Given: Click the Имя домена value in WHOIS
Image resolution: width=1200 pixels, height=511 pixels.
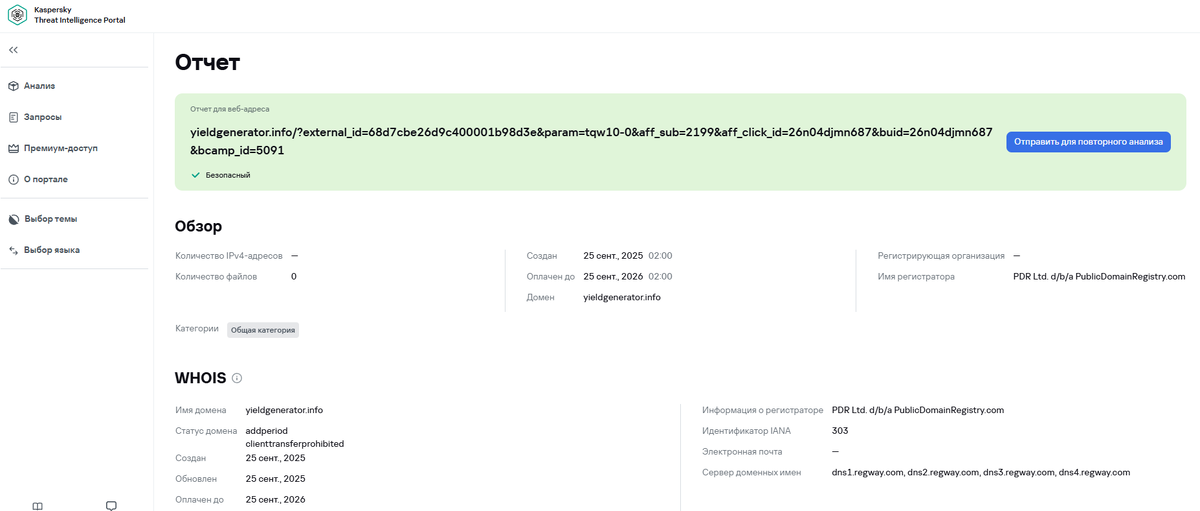Looking at the screenshot, I should 284,410.
